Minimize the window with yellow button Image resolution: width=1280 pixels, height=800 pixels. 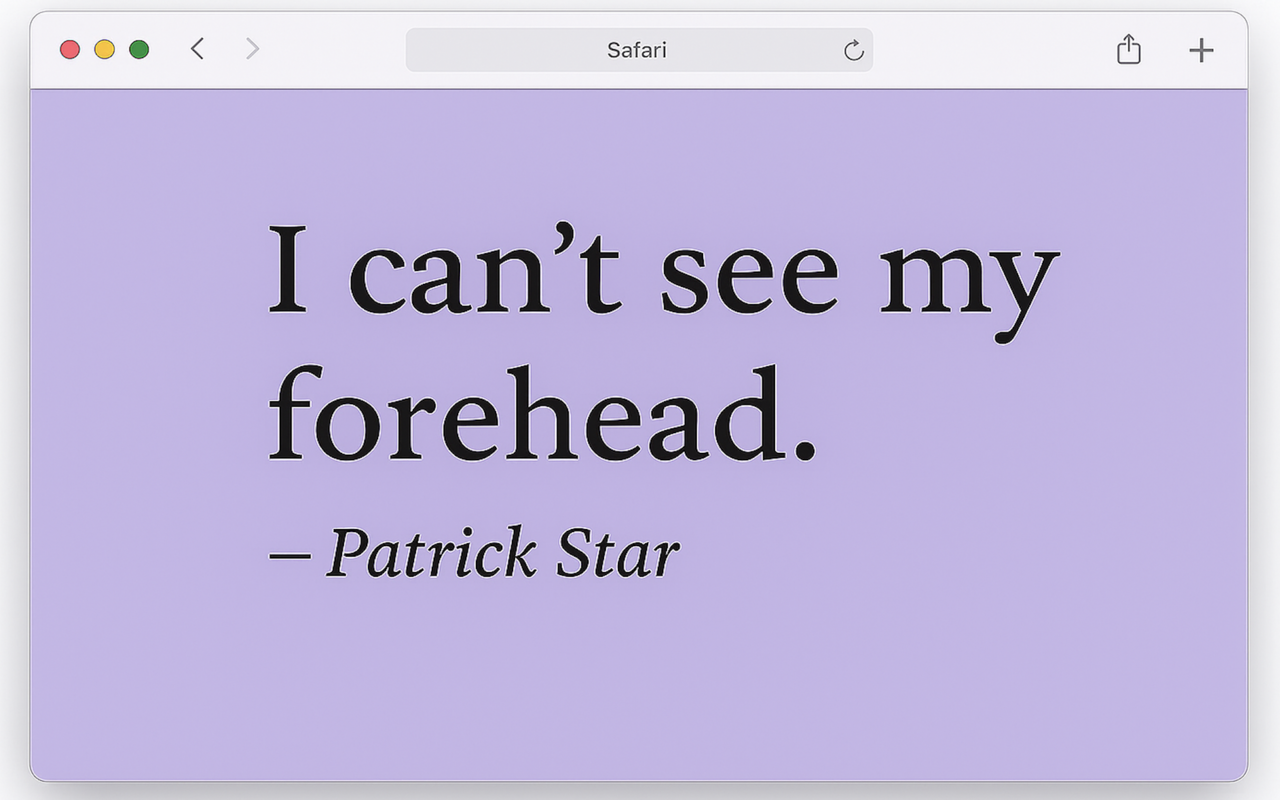104,49
